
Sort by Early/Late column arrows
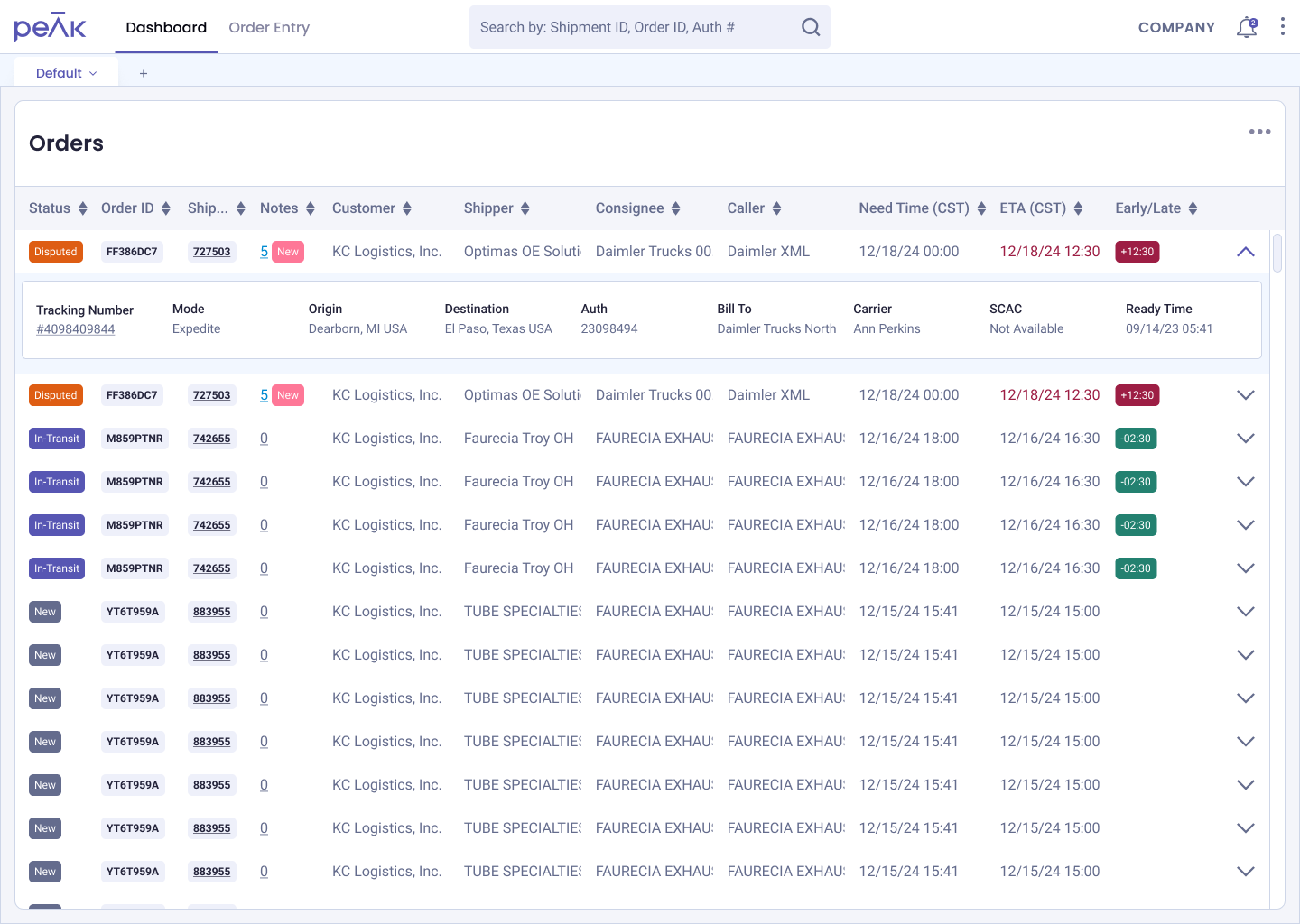(1193, 208)
